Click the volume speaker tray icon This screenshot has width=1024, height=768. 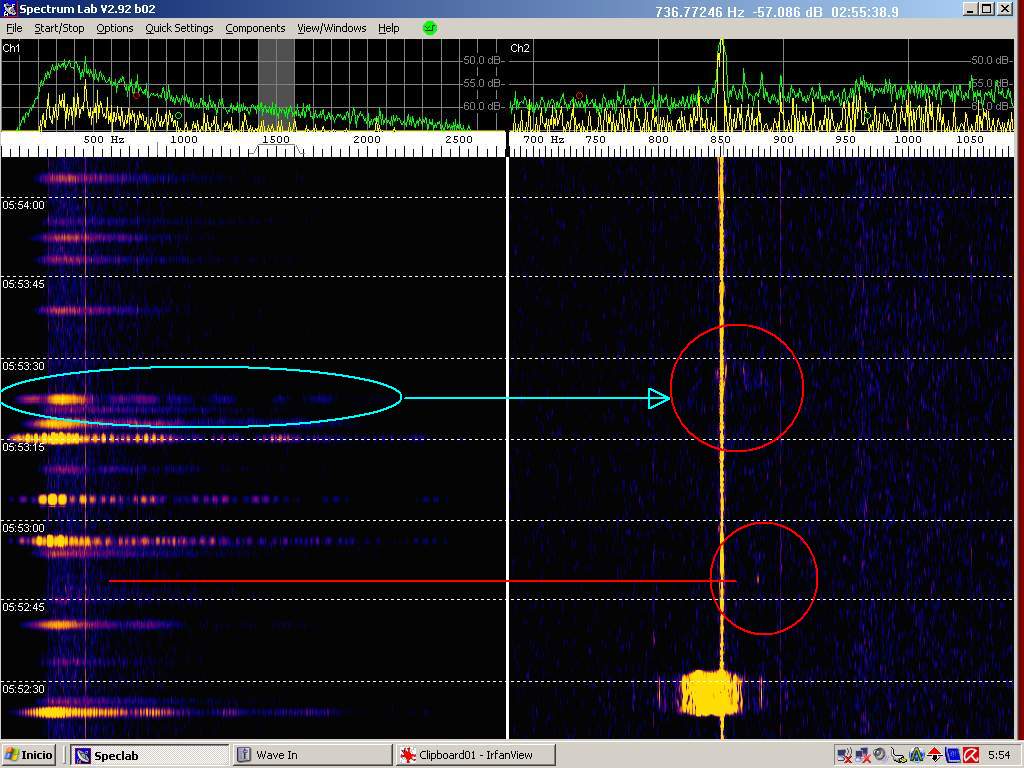click(880, 755)
